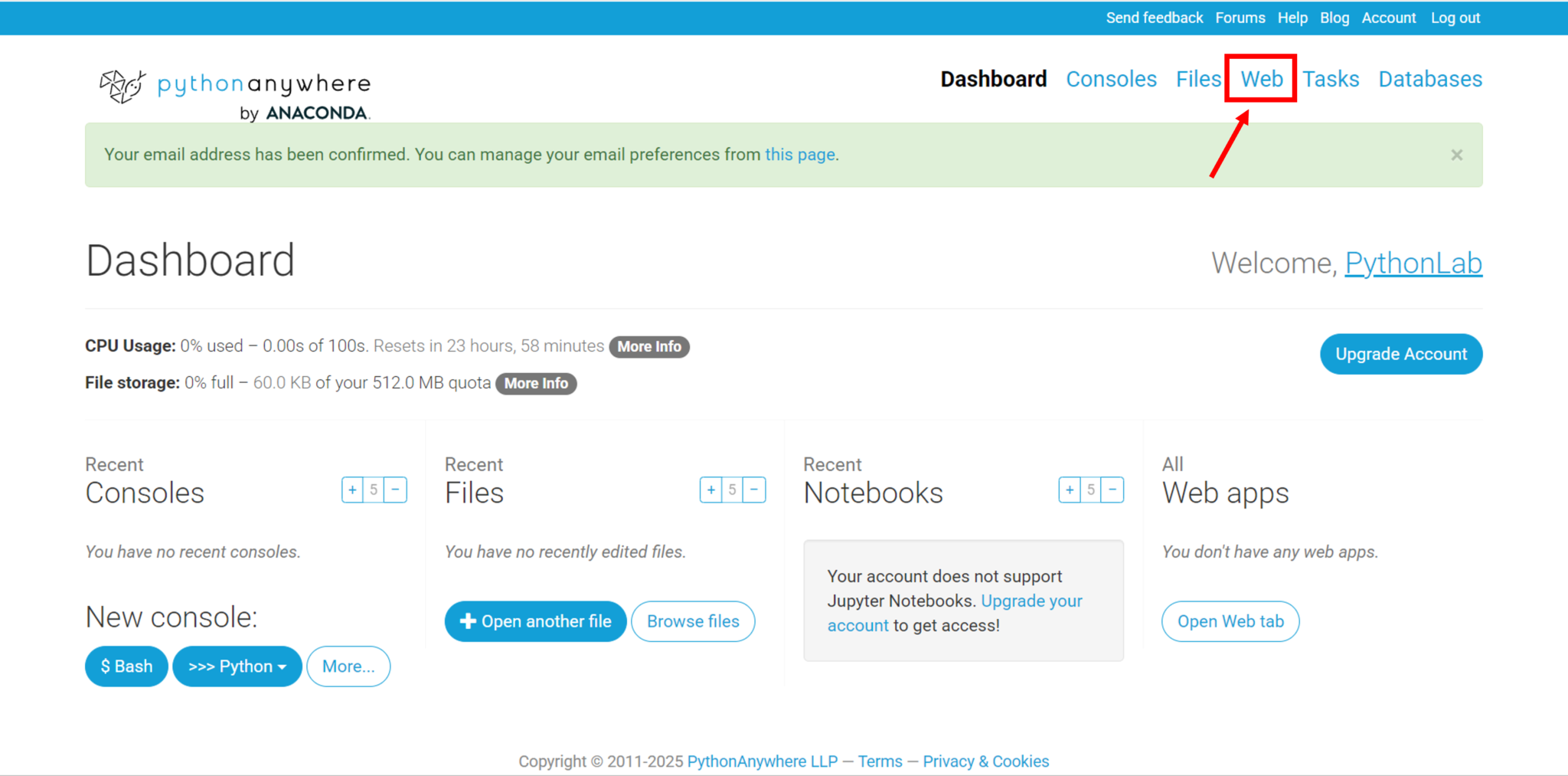
Task: Switch to the Consoles tab
Action: [x=1111, y=79]
